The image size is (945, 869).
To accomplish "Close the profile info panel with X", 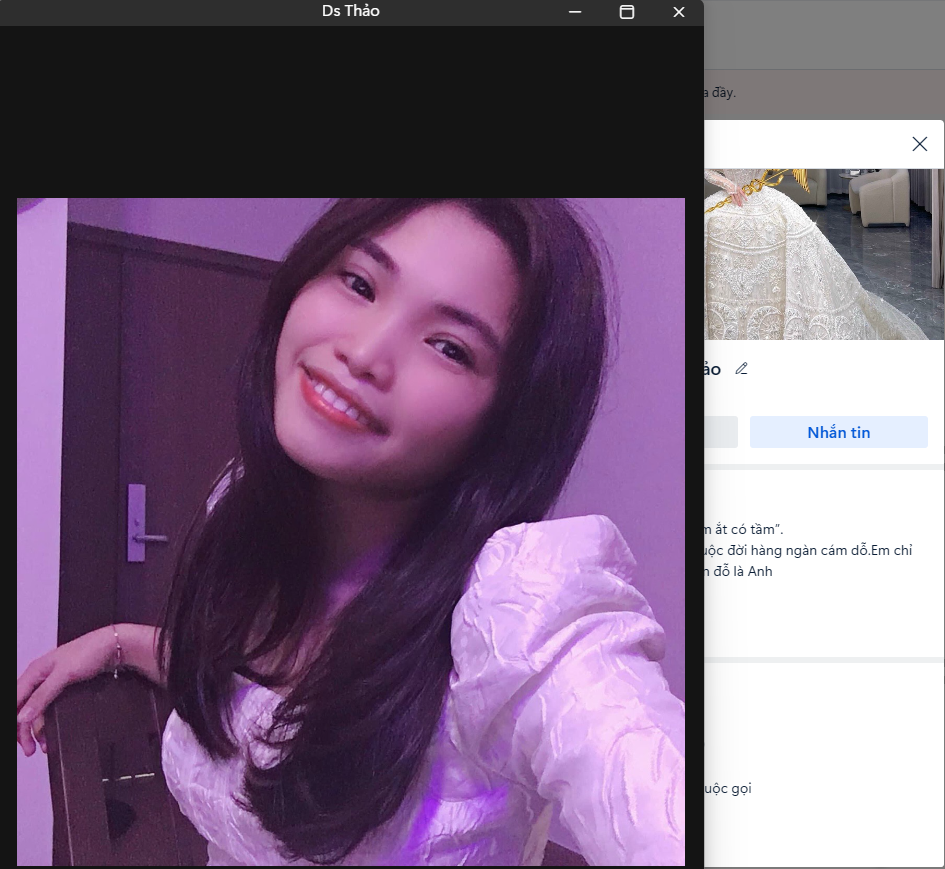I will (919, 144).
